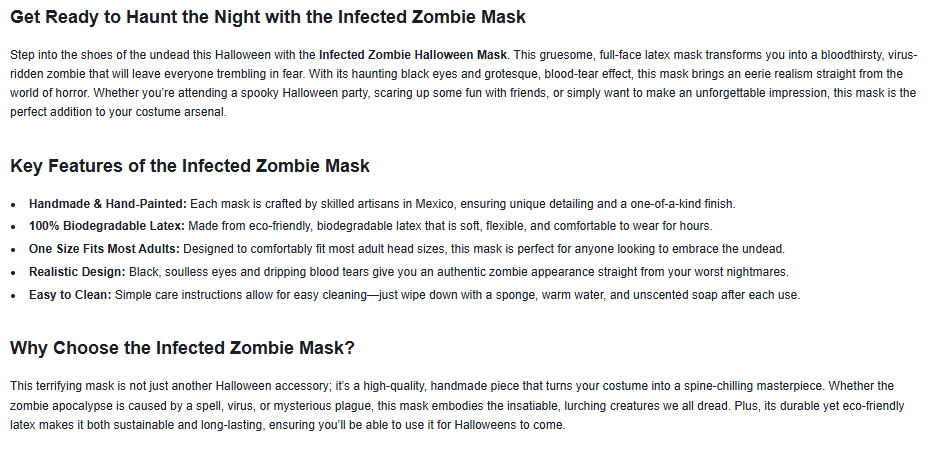Screen dimensions: 936x457
Task: Click the text "eco-friendly, biodegradable latex" in the features list
Action: (330, 226)
